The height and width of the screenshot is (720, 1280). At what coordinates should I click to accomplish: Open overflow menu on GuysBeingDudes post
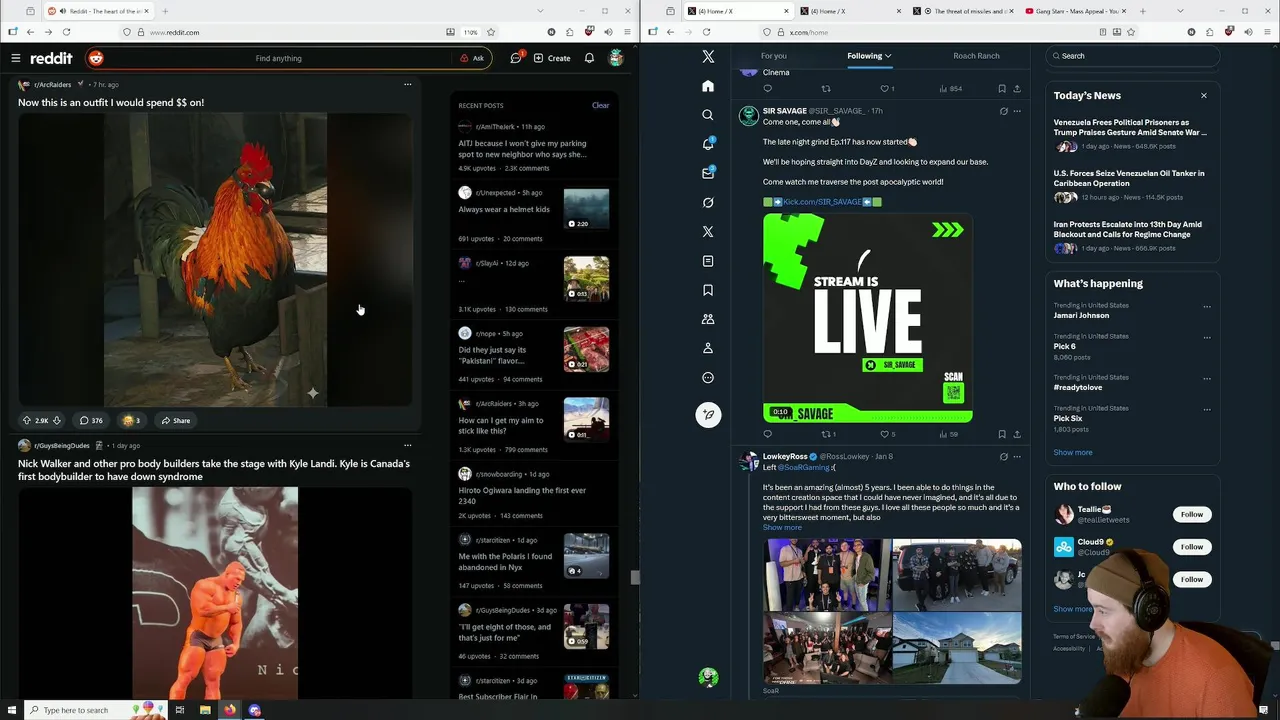point(407,445)
